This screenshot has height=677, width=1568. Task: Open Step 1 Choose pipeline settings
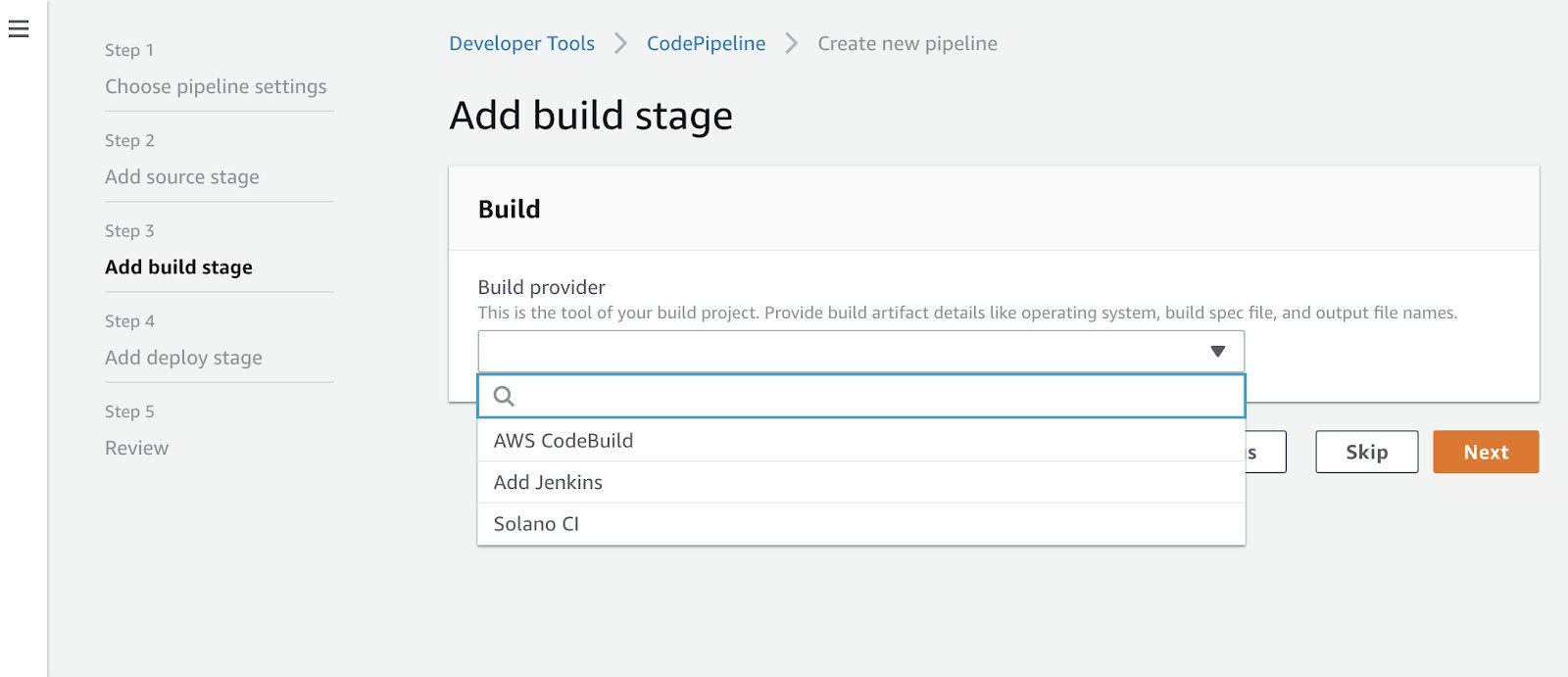[216, 86]
